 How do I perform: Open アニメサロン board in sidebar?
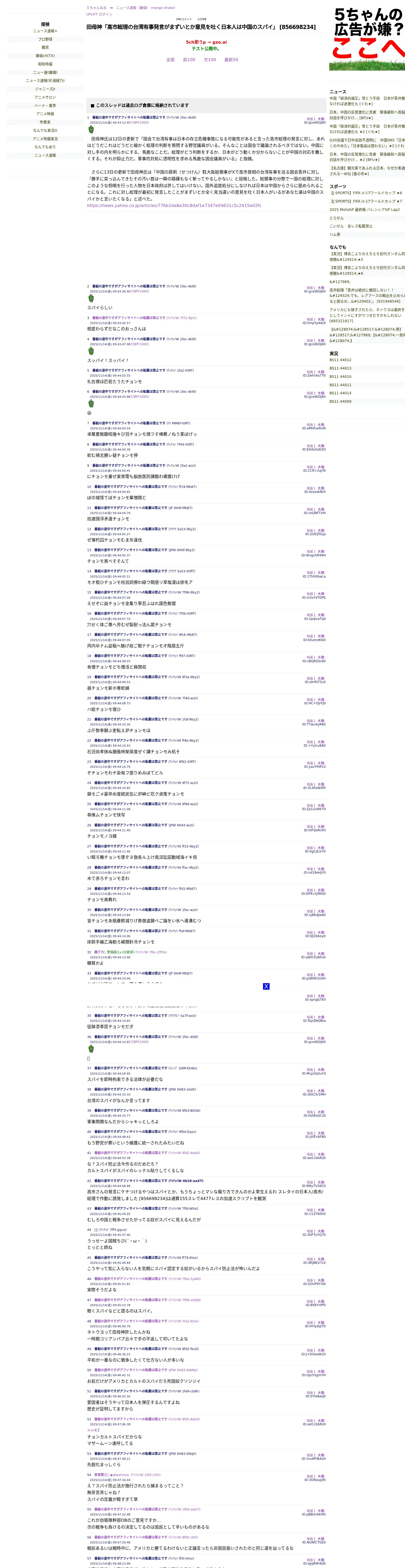(x=45, y=97)
